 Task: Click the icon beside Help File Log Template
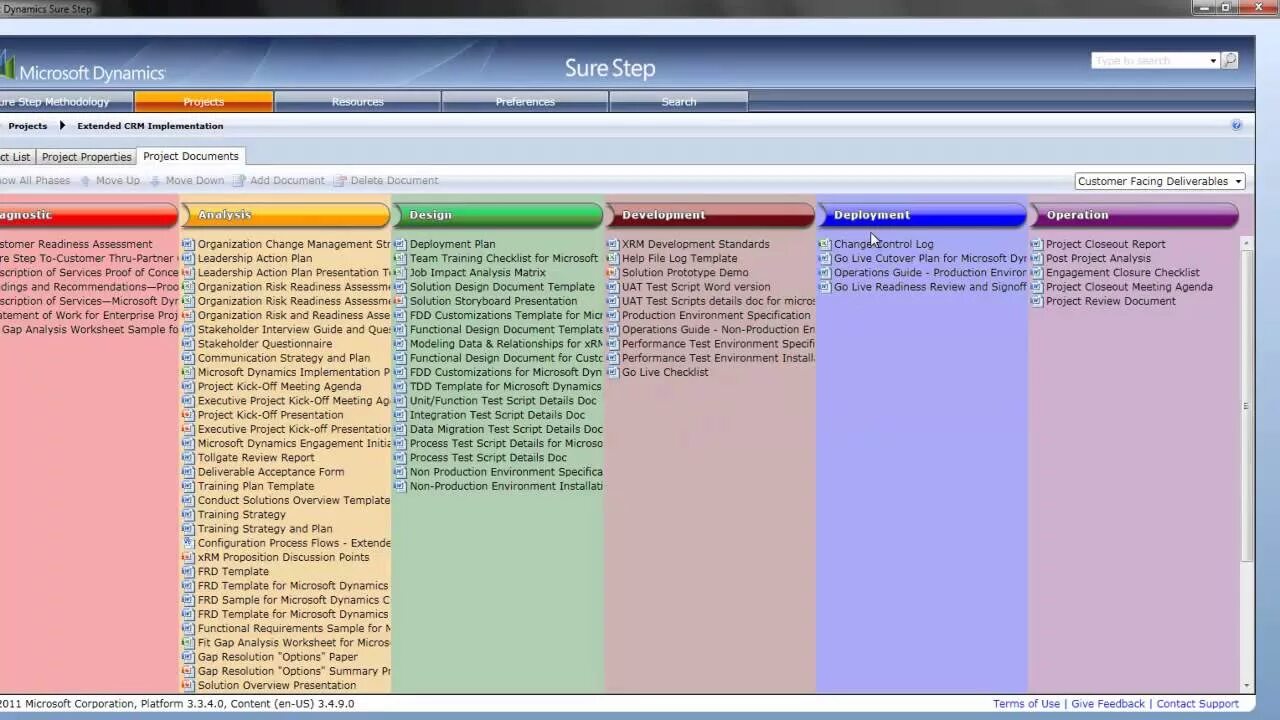tap(612, 258)
